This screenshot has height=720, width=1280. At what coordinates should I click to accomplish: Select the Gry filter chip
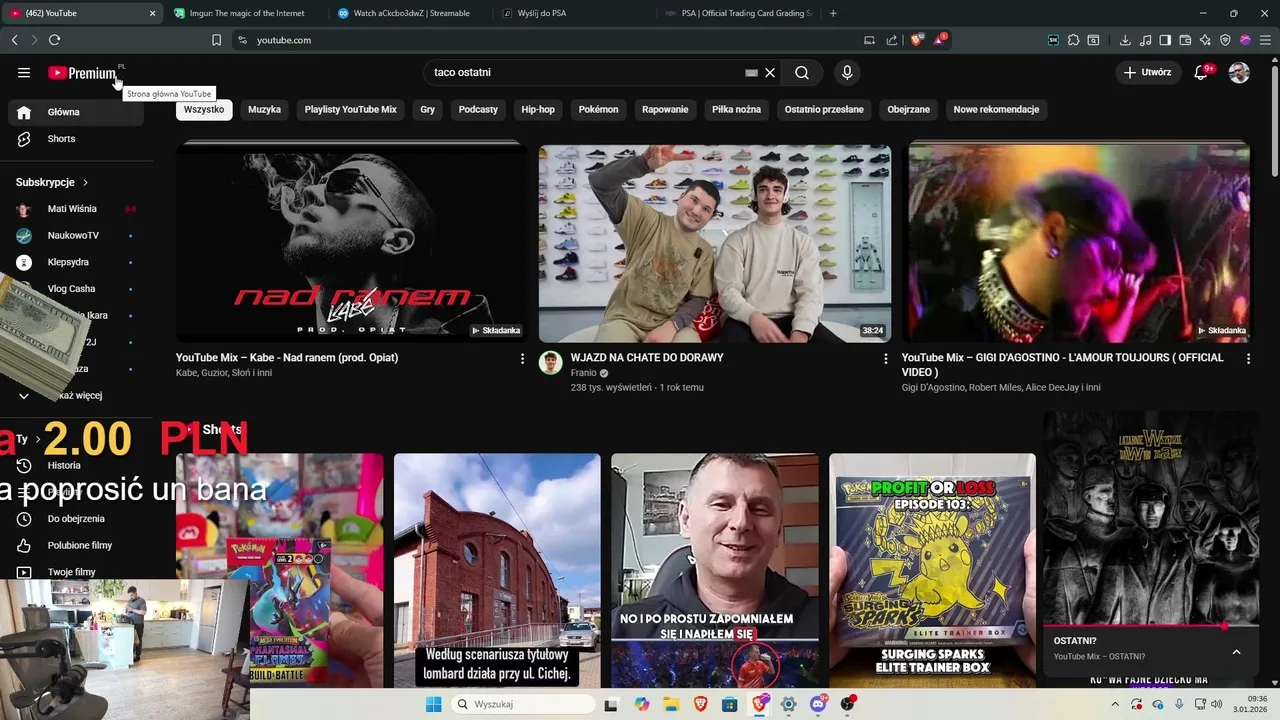point(428,109)
